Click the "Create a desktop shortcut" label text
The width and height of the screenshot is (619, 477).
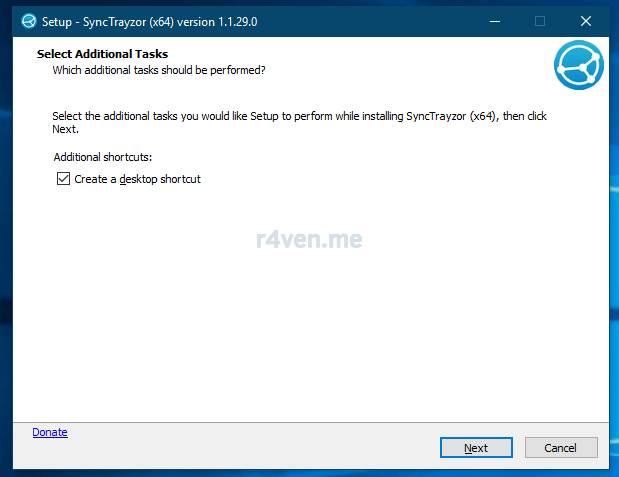tap(137, 179)
